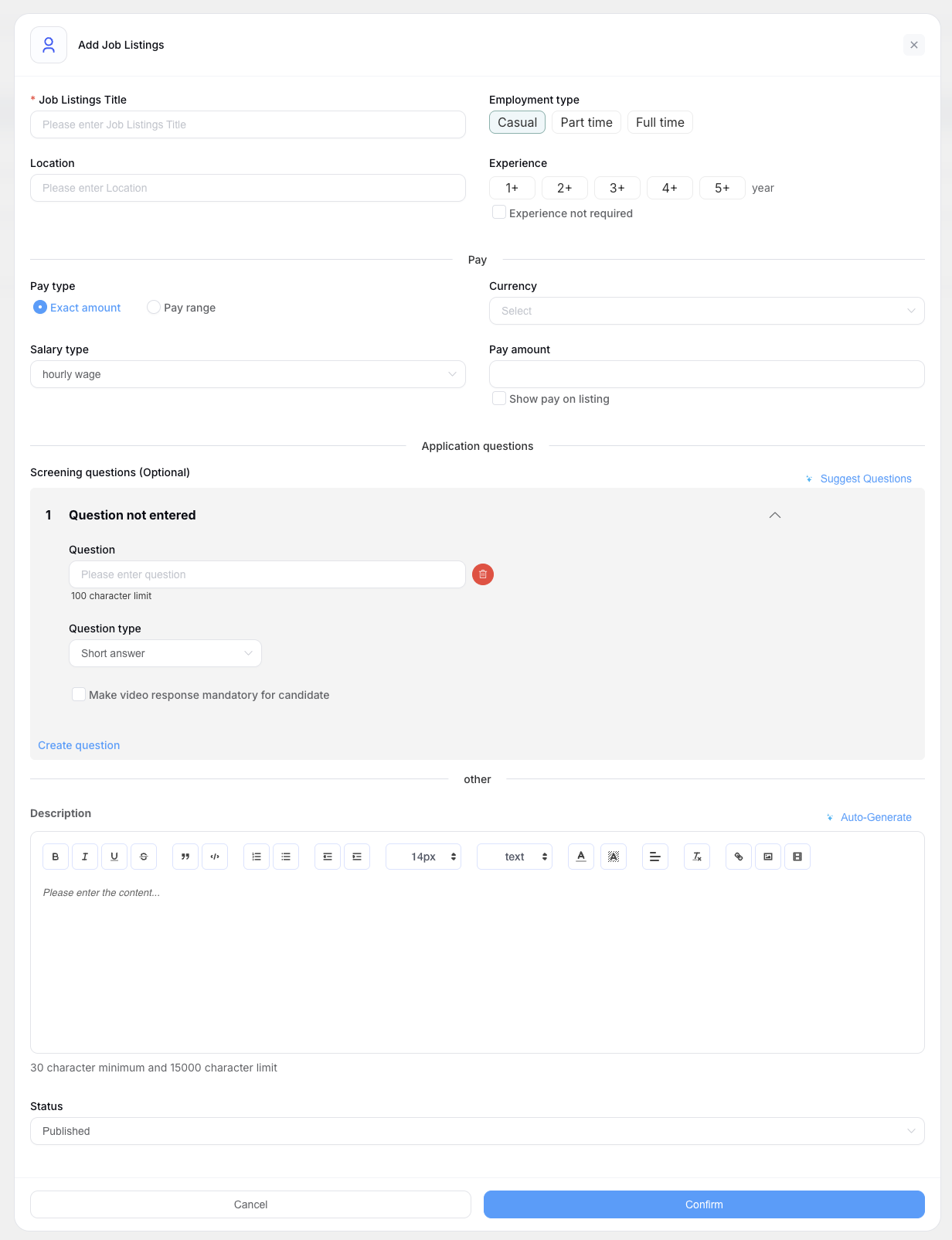Open the text color picker
952x1240 pixels.
click(581, 857)
